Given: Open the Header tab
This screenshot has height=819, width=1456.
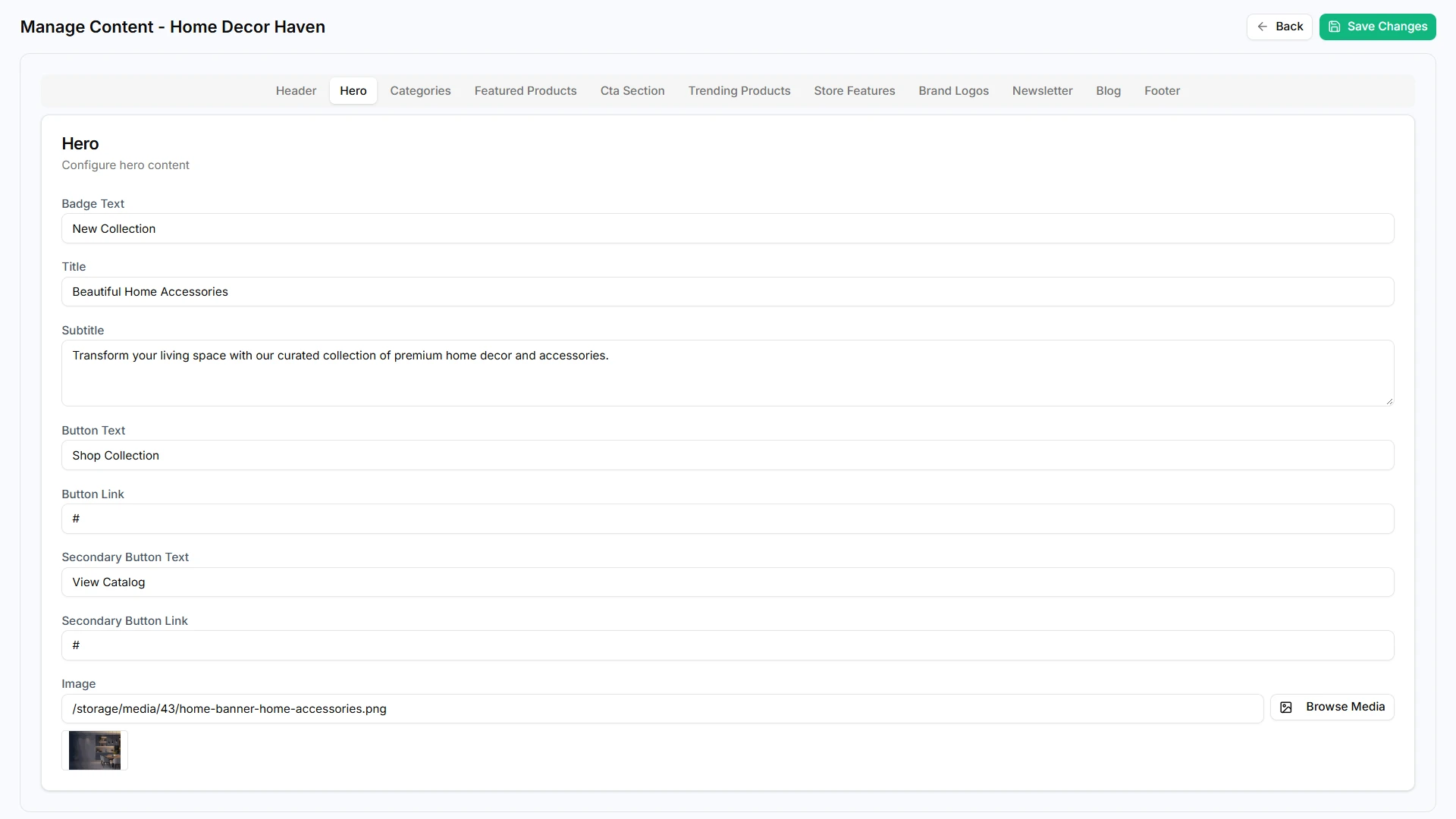Looking at the screenshot, I should (296, 91).
